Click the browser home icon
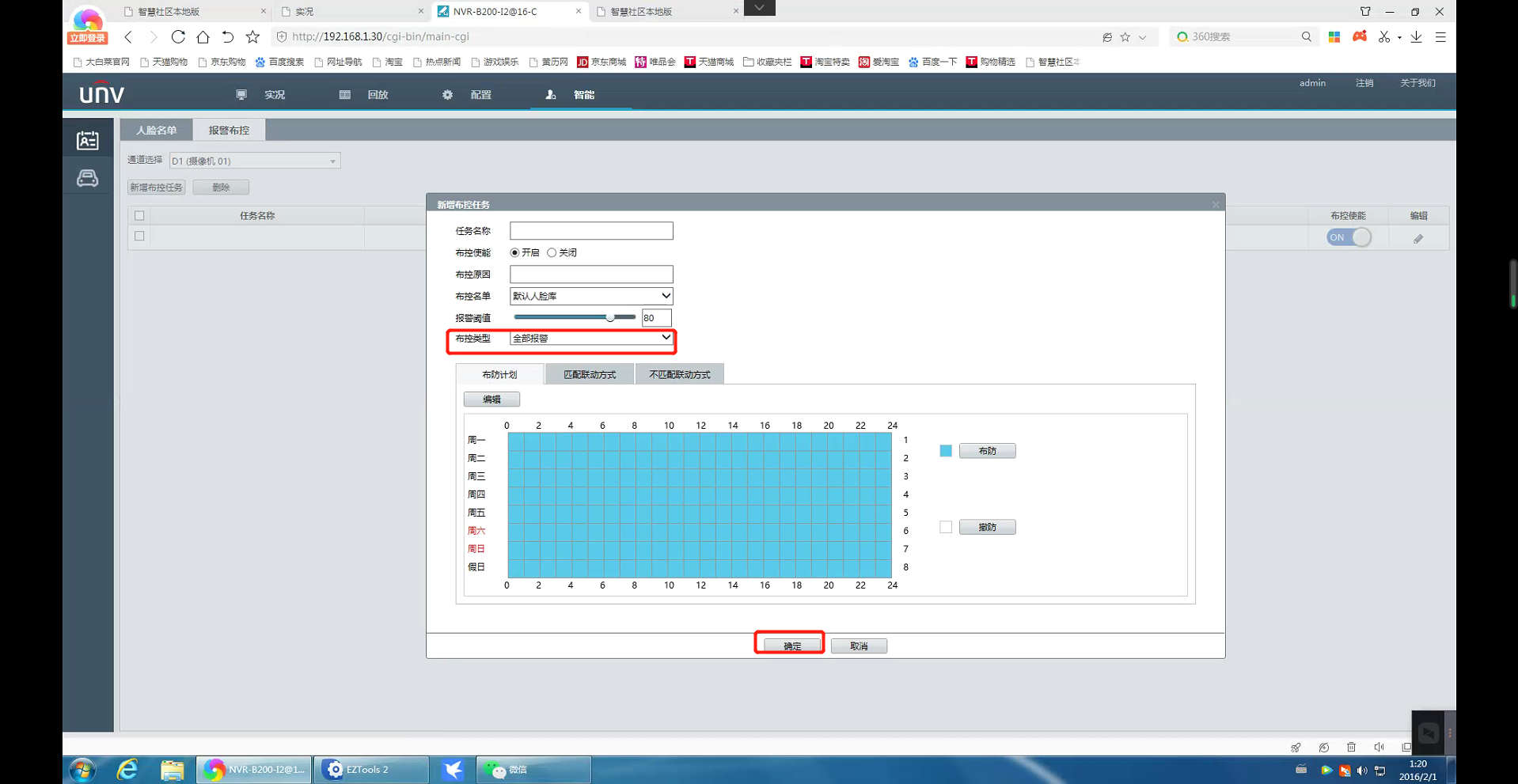This screenshot has height=784, width=1518. tap(203, 37)
